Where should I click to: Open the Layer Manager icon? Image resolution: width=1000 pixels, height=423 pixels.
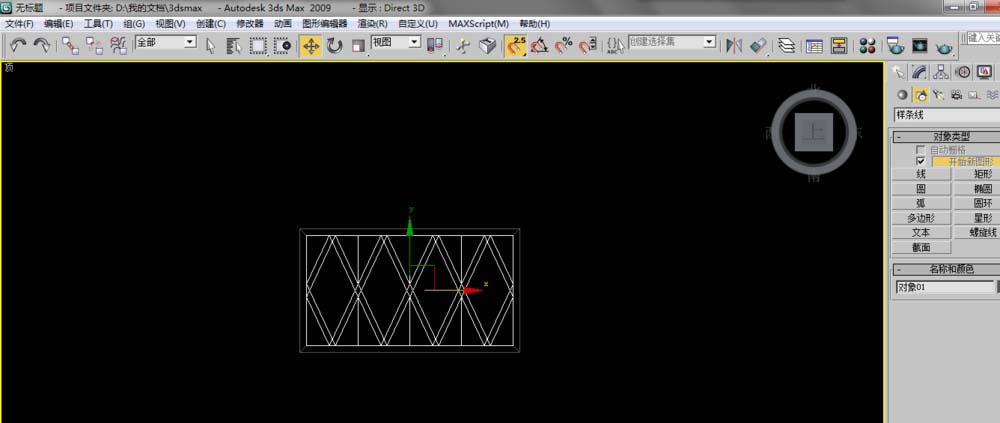(787, 45)
